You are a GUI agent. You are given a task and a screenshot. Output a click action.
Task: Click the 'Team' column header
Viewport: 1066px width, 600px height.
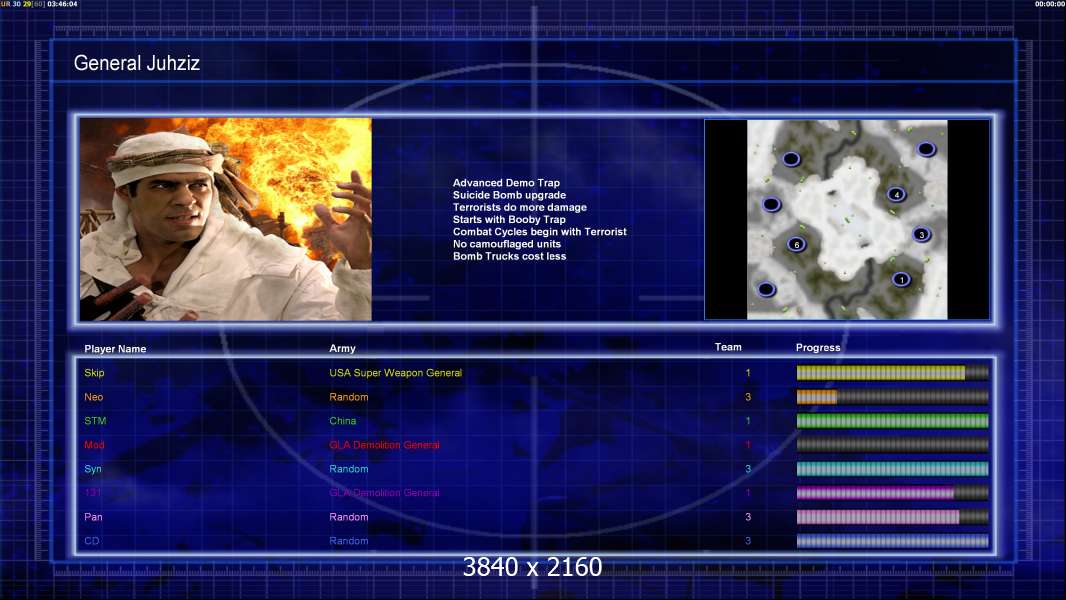(x=728, y=347)
